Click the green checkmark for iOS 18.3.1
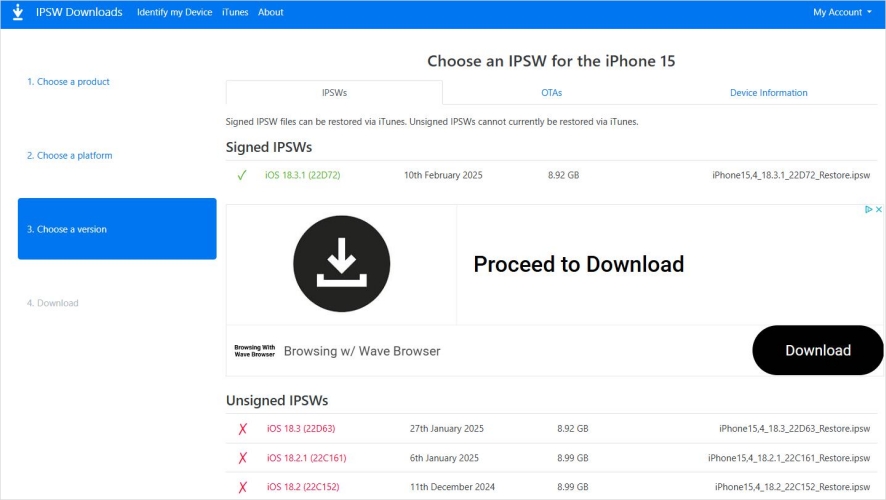 pyautogui.click(x=242, y=175)
